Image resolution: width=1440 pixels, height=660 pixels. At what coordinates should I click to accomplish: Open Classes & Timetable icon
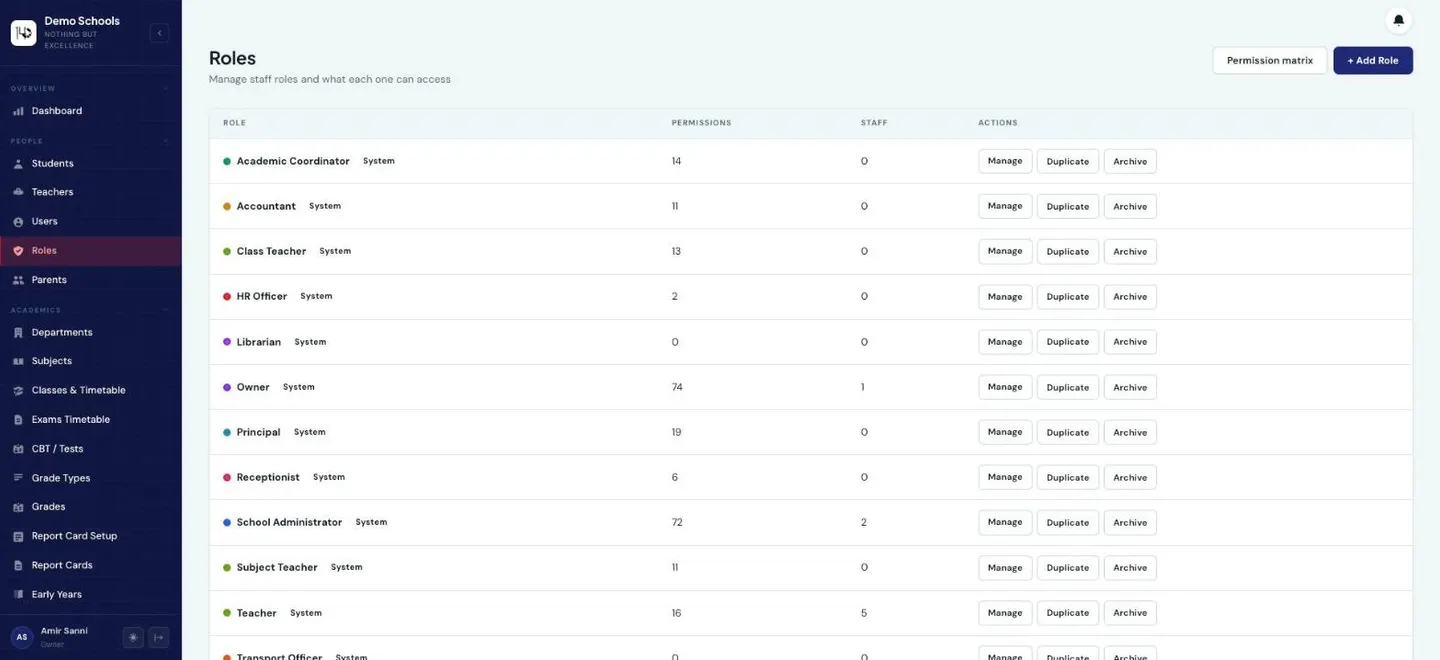point(18,390)
